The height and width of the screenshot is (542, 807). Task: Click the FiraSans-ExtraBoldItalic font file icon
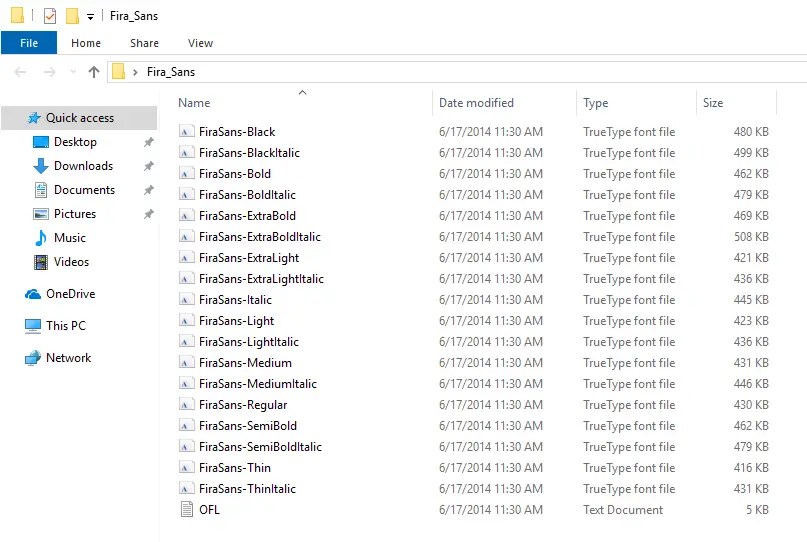(186, 236)
